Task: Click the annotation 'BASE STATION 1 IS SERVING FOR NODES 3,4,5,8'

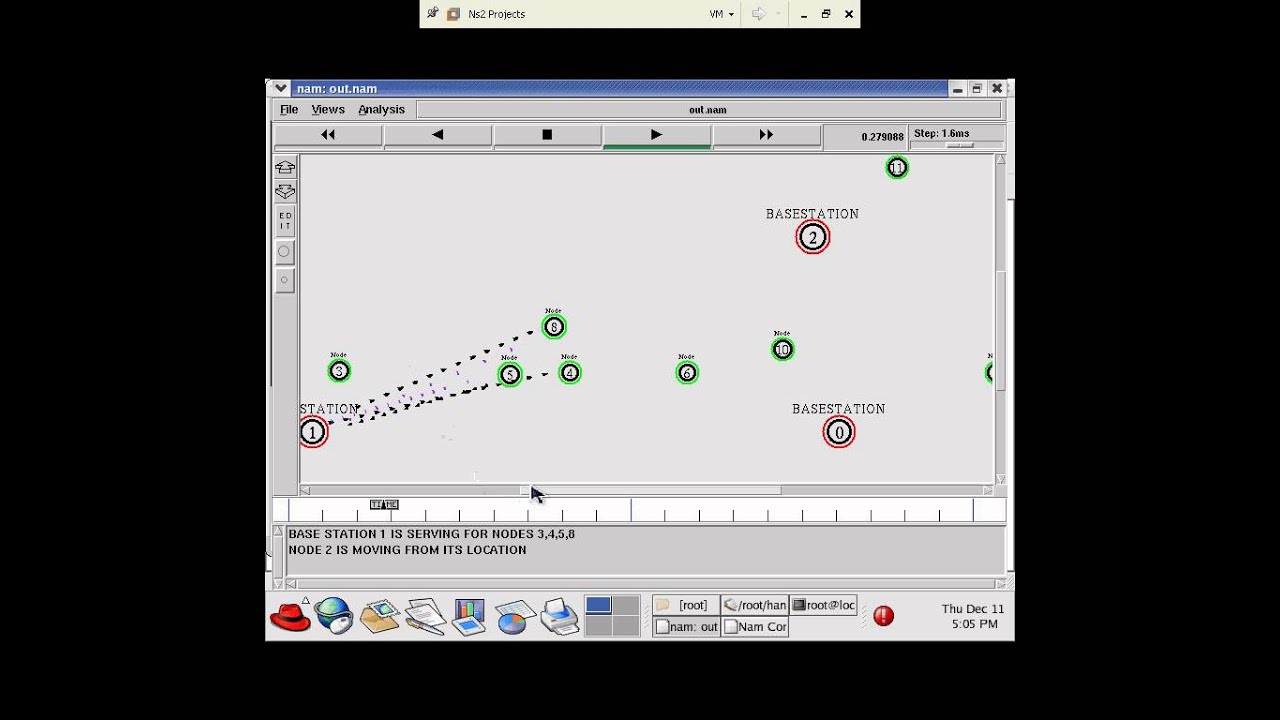Action: tap(431, 534)
